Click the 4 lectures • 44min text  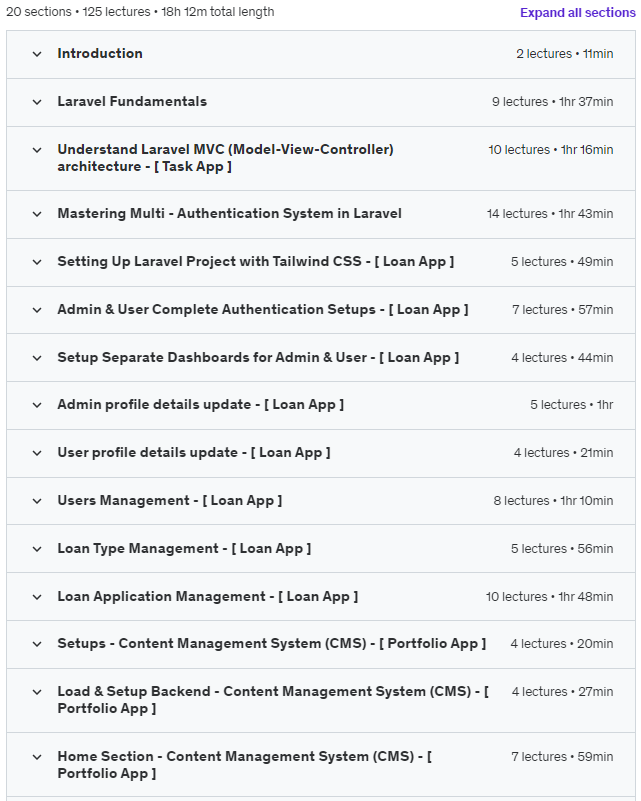[562, 358]
